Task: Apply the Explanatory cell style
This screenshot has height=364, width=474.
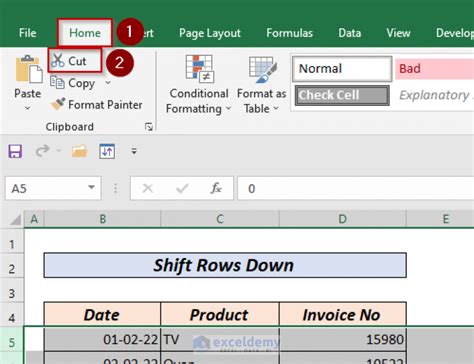Action: 435,95
